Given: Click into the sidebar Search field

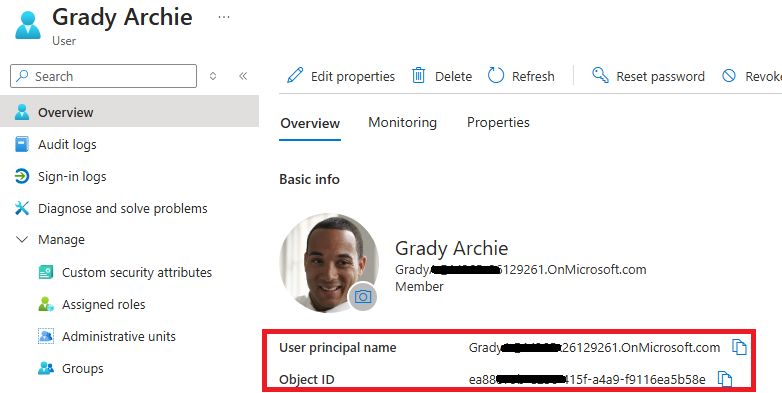Looking at the screenshot, I should coord(103,76).
